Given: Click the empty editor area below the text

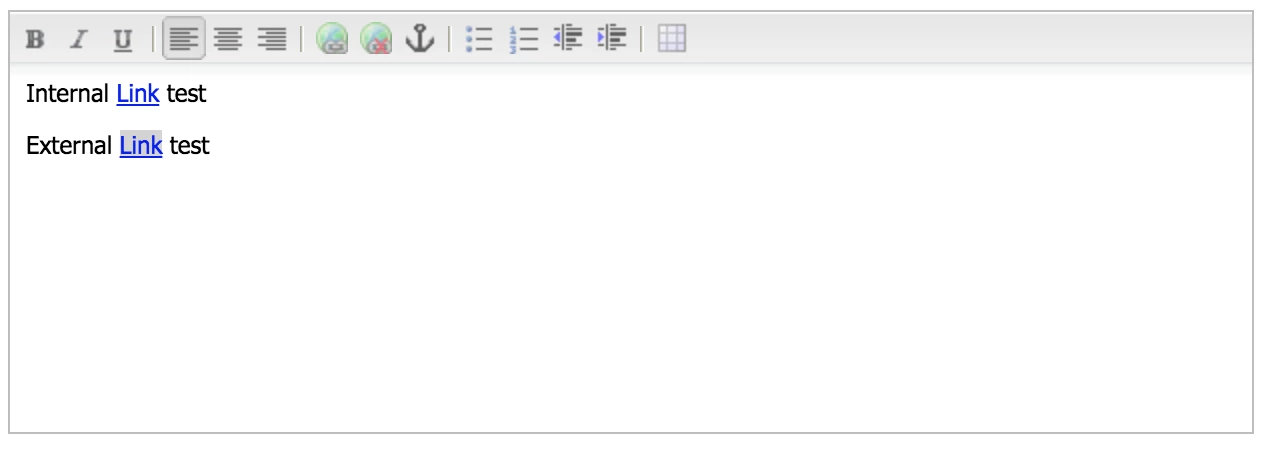Looking at the screenshot, I should click(x=630, y=300).
